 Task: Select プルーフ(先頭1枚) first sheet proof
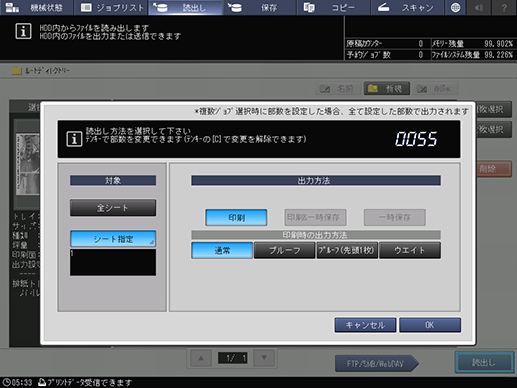(347, 250)
